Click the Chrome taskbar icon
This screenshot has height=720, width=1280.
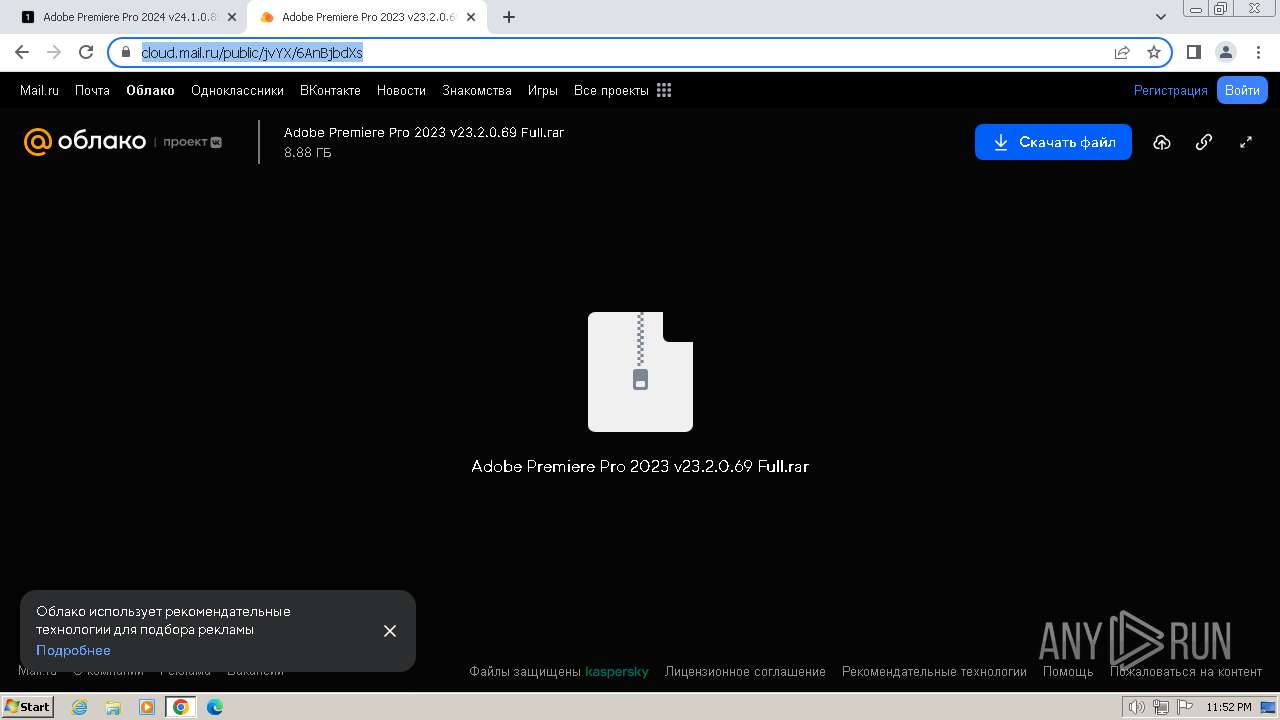pyautogui.click(x=181, y=707)
